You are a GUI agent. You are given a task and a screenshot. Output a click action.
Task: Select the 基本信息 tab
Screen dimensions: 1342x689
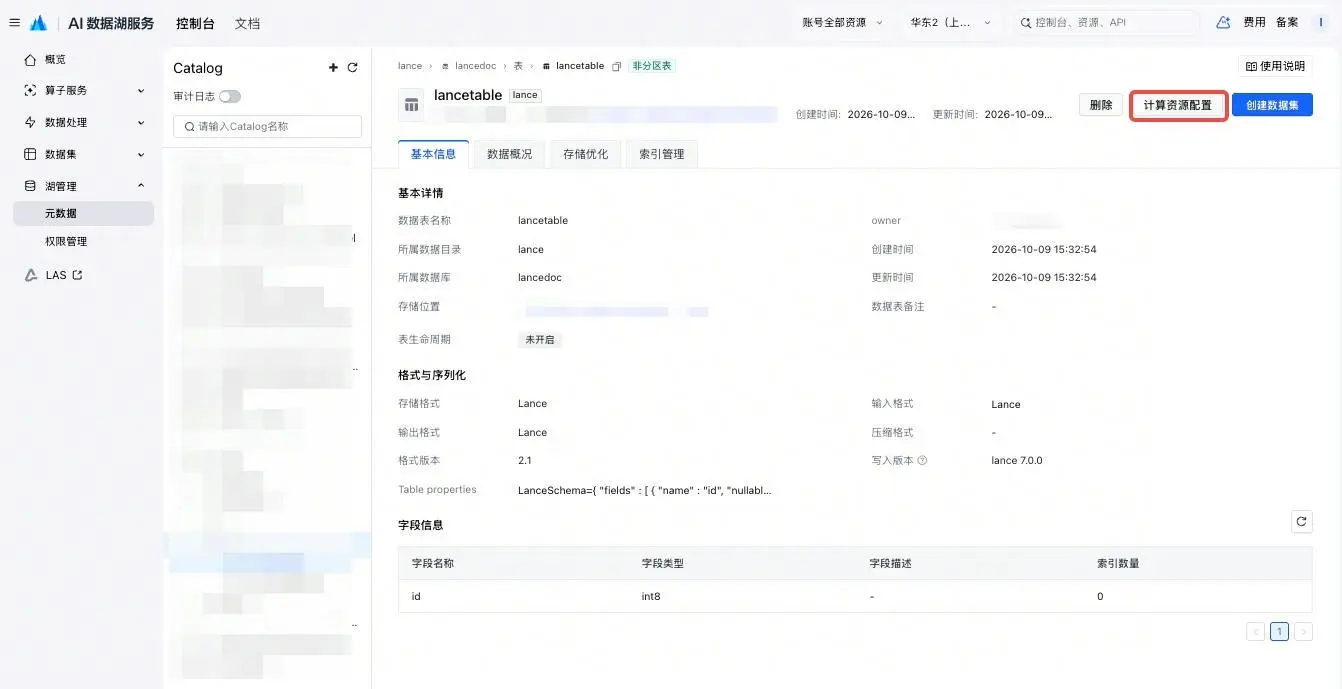point(433,154)
